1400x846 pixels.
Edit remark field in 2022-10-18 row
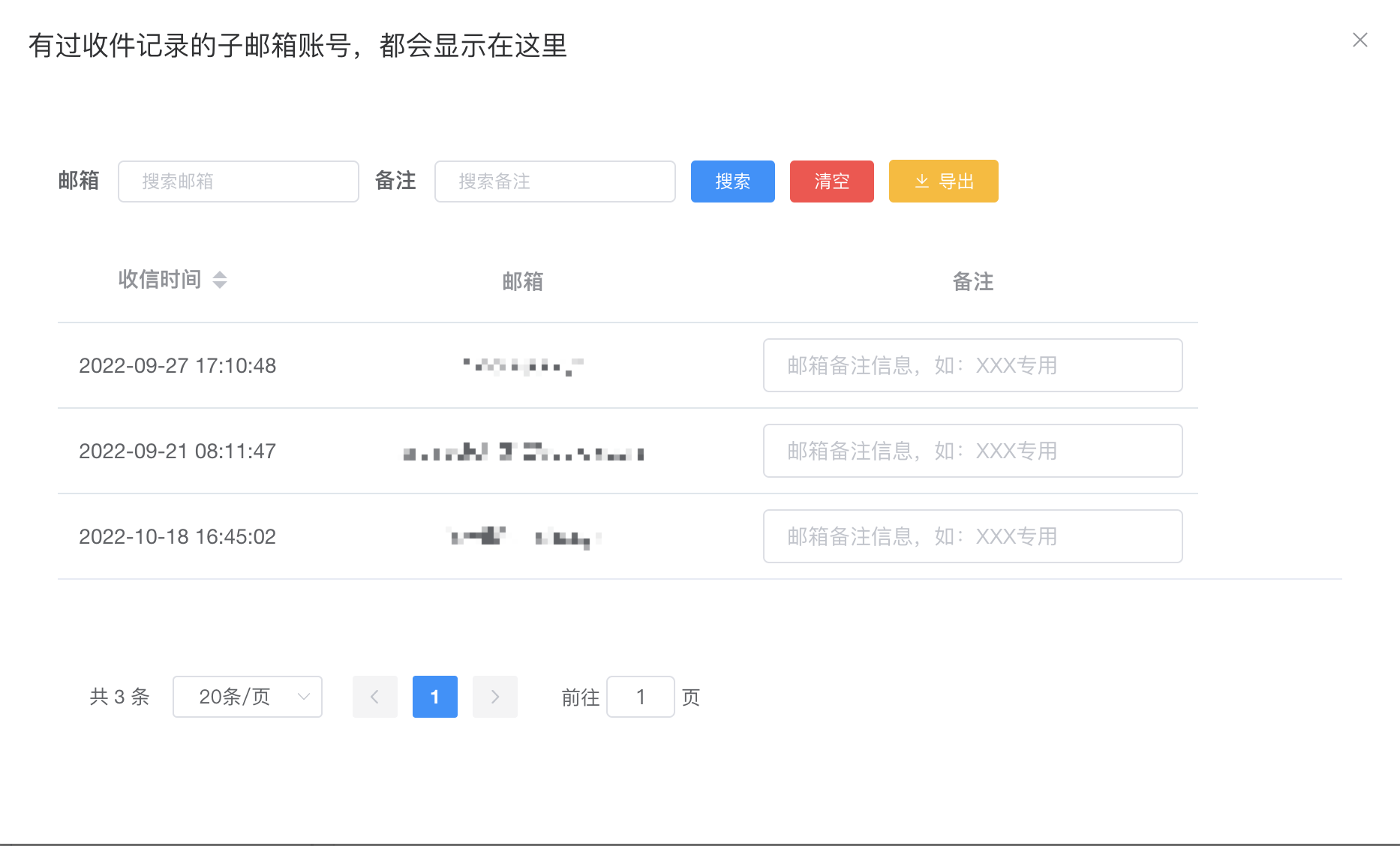point(973,536)
